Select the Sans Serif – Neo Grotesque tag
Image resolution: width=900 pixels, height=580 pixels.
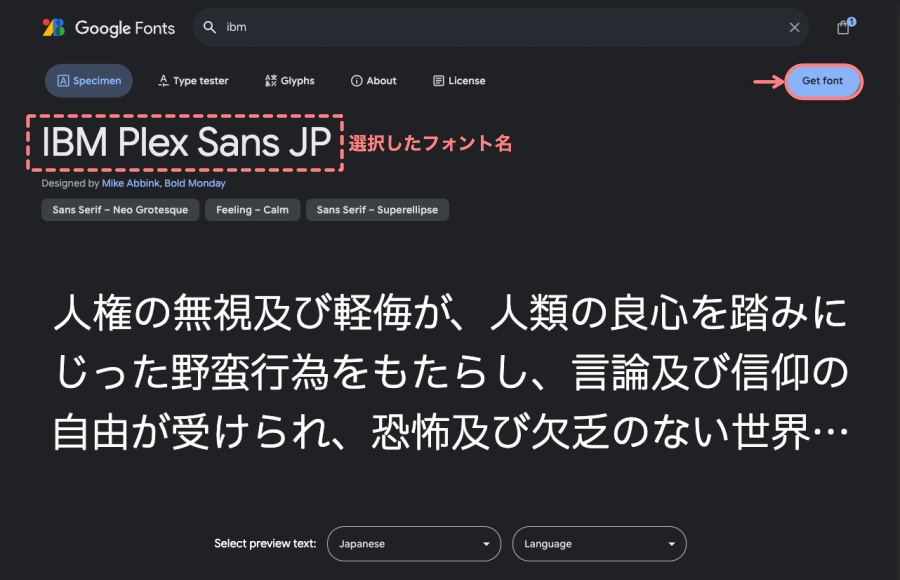tap(120, 210)
